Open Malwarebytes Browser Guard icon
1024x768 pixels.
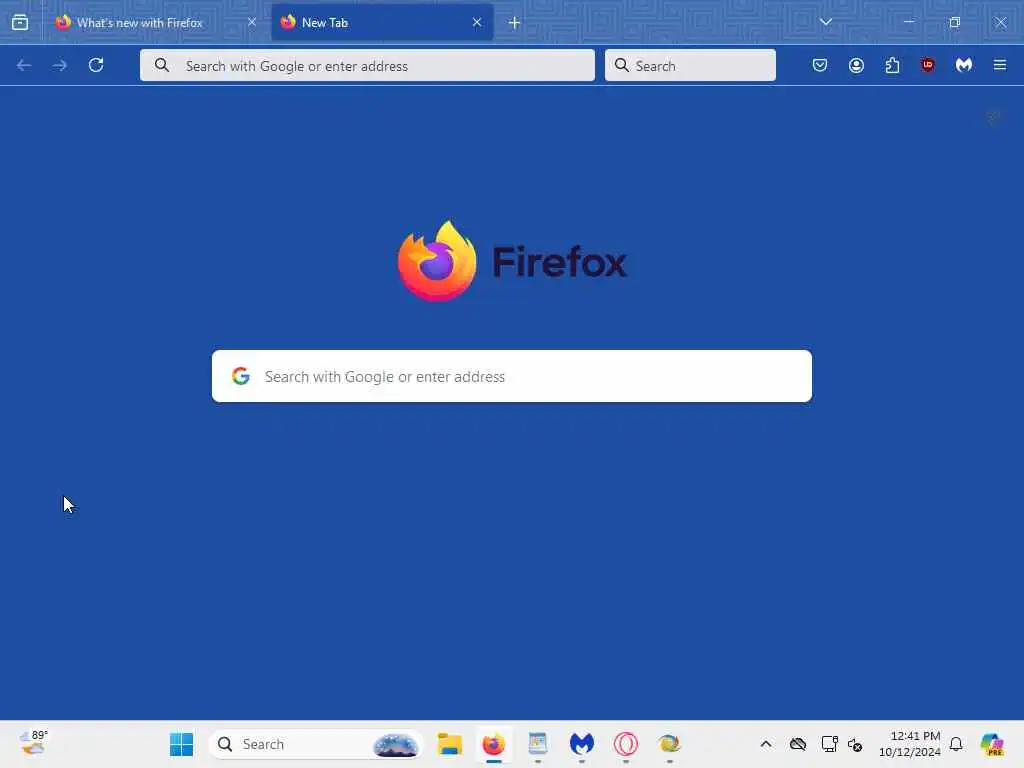[x=964, y=65]
